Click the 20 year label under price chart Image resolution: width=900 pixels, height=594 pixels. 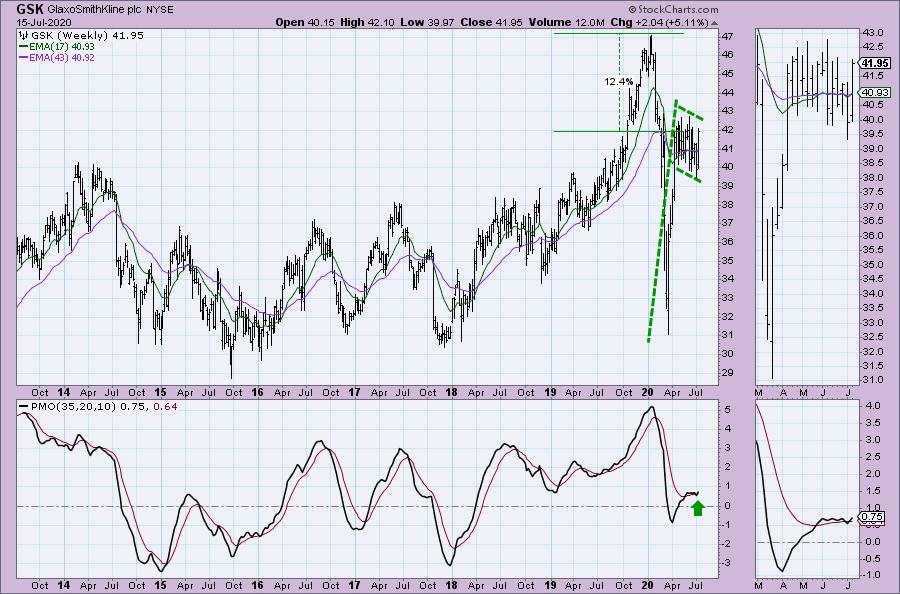(x=647, y=393)
